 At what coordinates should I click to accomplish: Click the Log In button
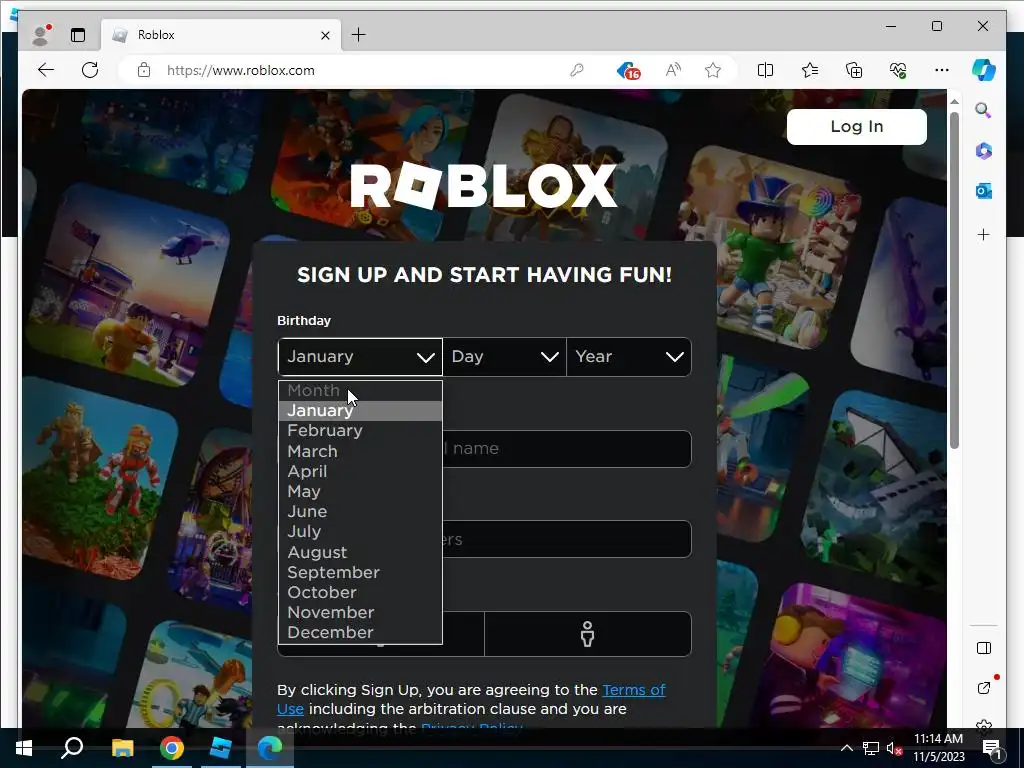point(857,127)
